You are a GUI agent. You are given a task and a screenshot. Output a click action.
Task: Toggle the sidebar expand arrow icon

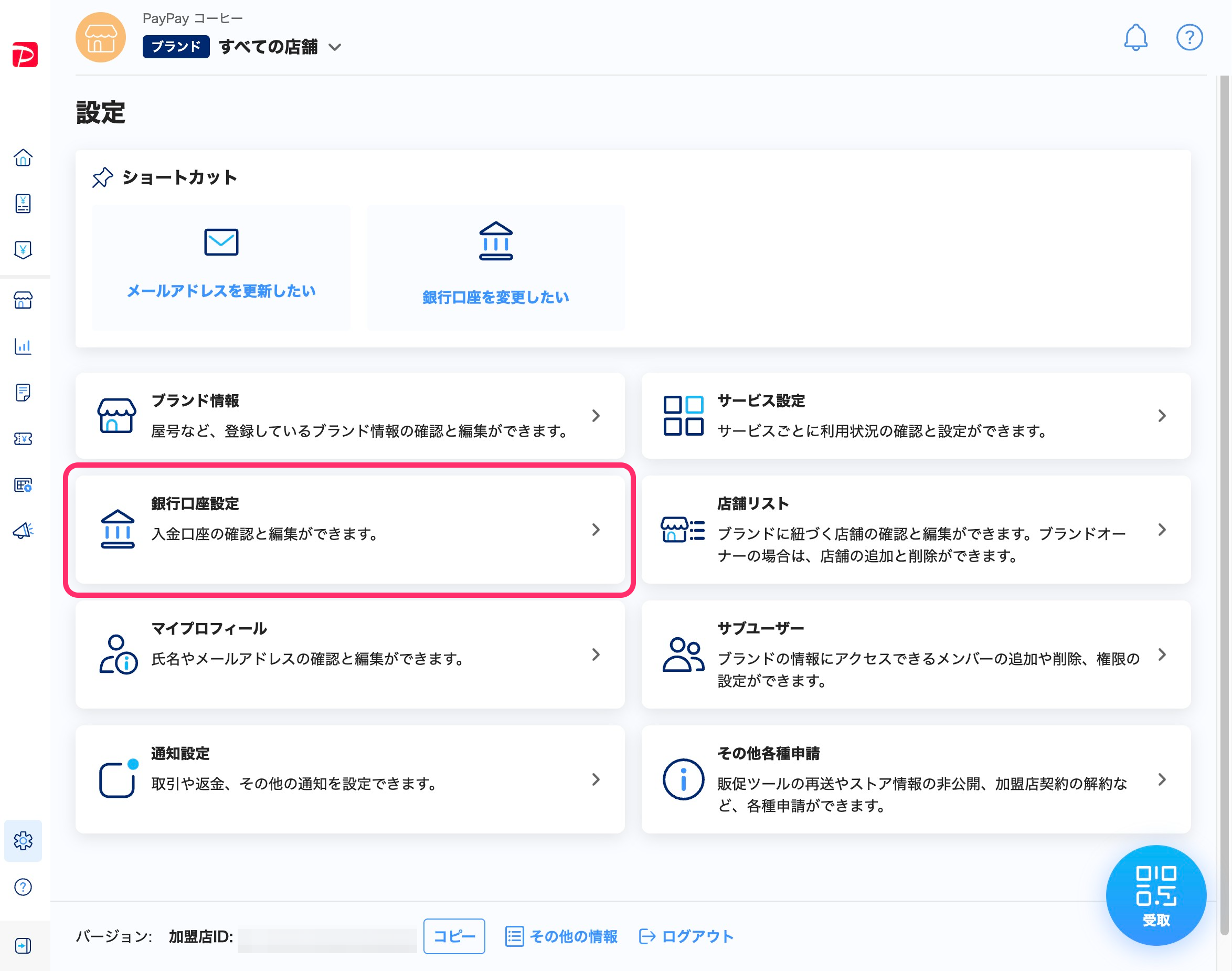coord(23,945)
